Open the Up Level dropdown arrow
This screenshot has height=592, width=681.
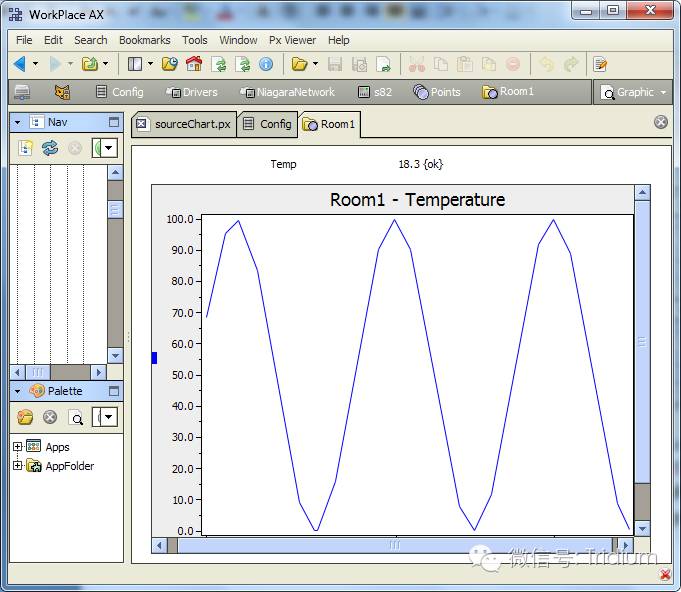click(x=106, y=64)
